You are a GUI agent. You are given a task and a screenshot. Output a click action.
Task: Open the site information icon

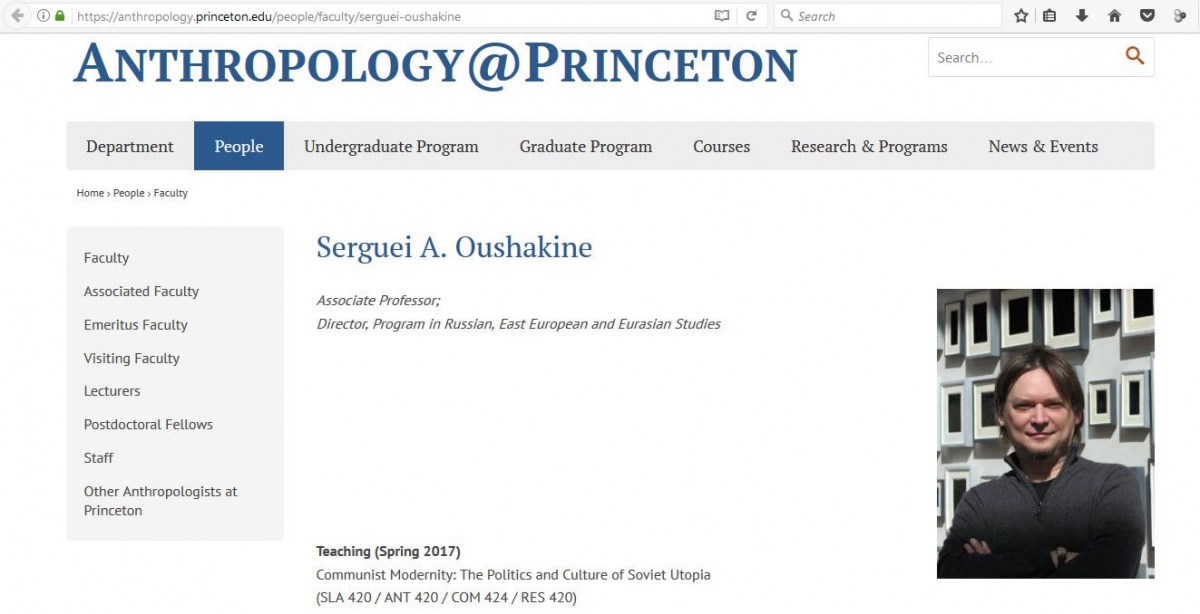(42, 16)
